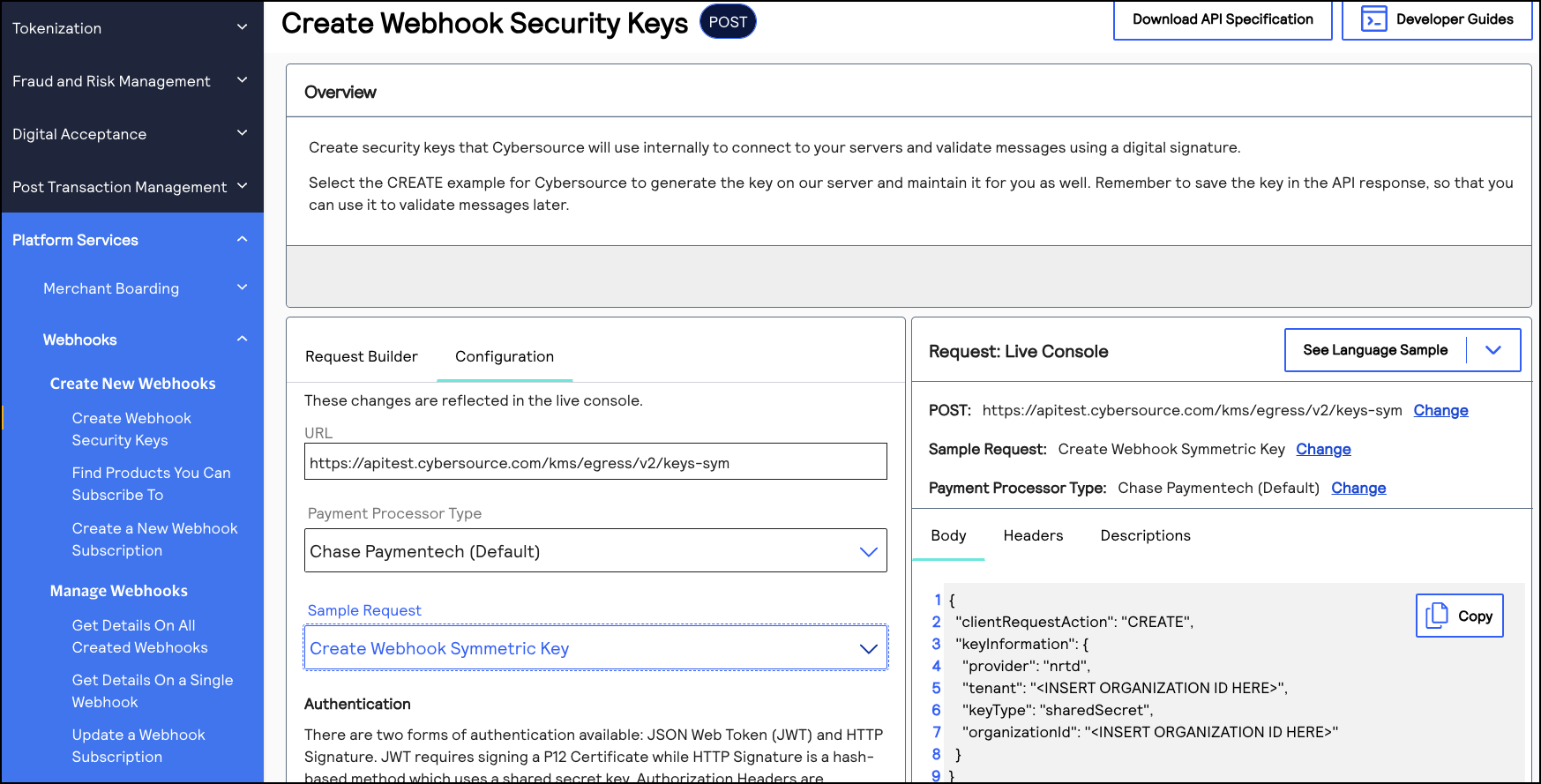Collapse the Platform Services chevron
The height and width of the screenshot is (784, 1541).
pyautogui.click(x=242, y=239)
